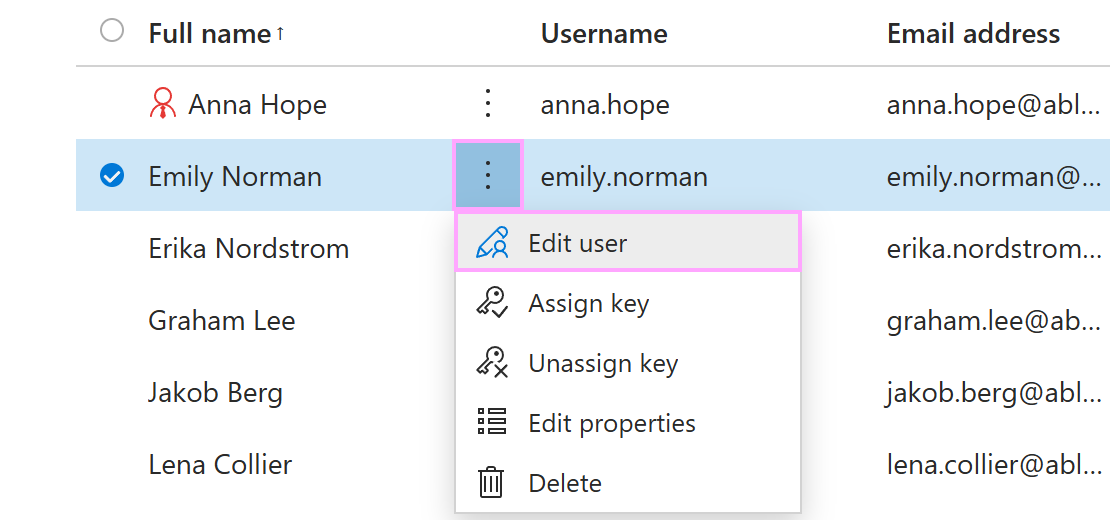The width and height of the screenshot is (1110, 520).
Task: Choose Edit user from the context menu
Action: [x=628, y=243]
